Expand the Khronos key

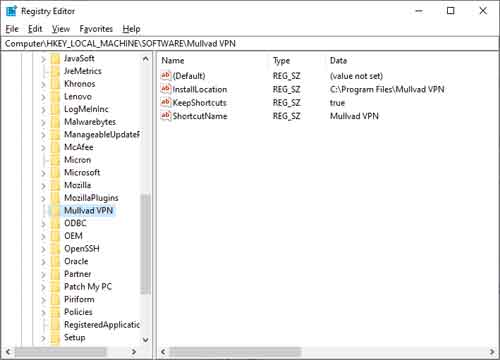(x=43, y=85)
